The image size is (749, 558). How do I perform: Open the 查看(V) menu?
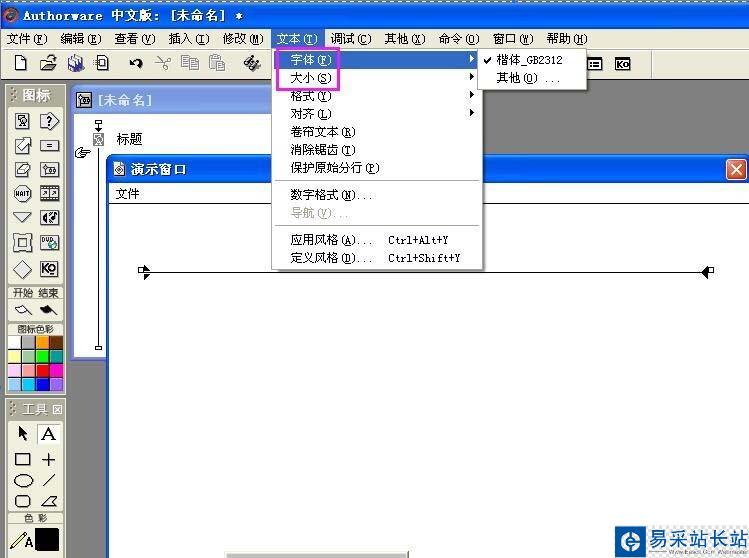[135, 39]
